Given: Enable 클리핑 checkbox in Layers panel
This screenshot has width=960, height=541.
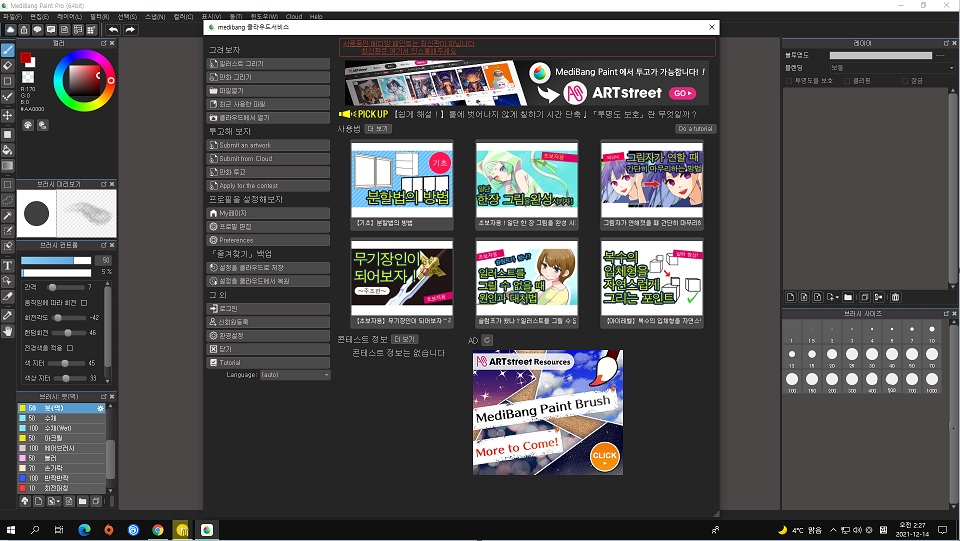Looking at the screenshot, I should pyautogui.click(x=847, y=81).
